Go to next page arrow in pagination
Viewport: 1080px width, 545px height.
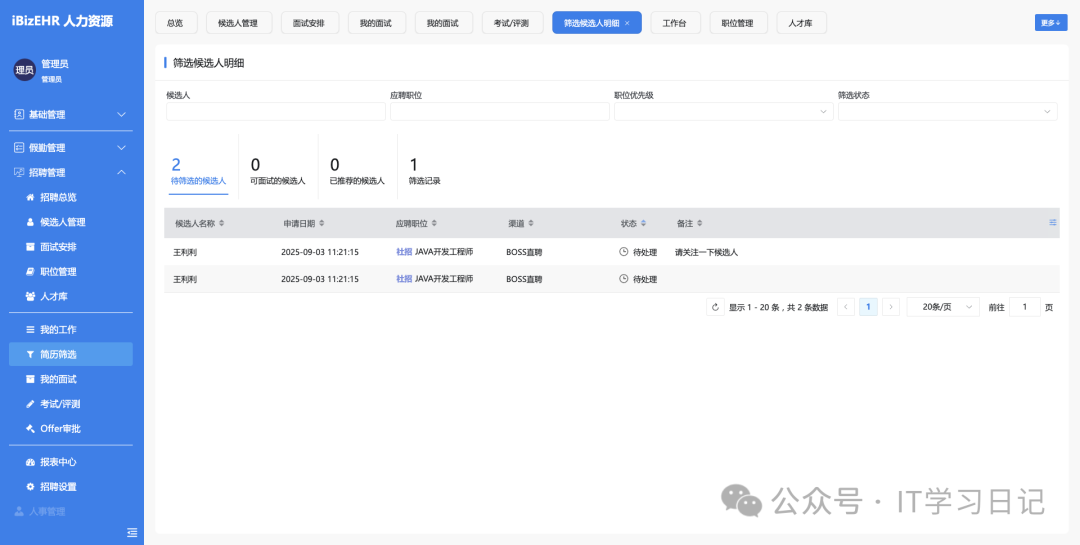[891, 307]
